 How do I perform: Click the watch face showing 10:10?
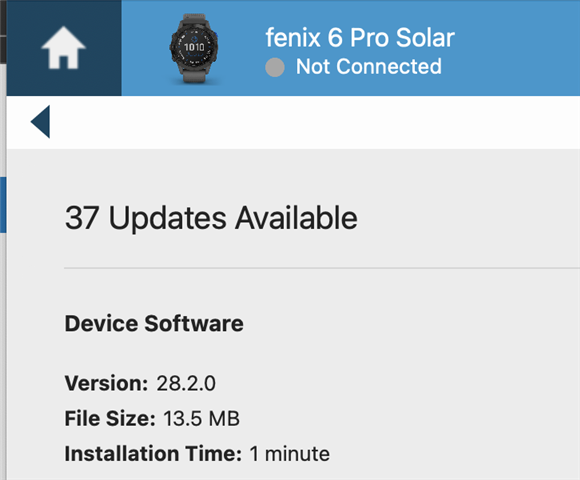(194, 47)
